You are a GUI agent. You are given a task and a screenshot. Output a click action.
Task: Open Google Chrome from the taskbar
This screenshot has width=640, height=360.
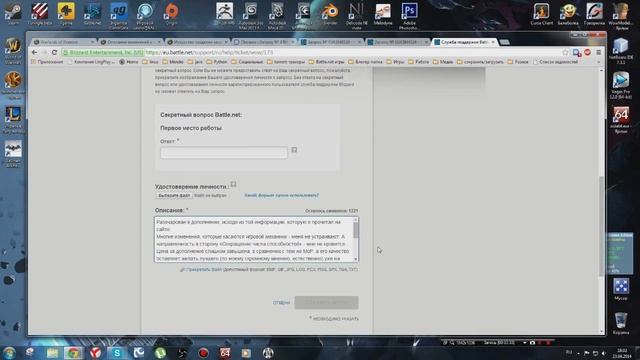point(73,353)
